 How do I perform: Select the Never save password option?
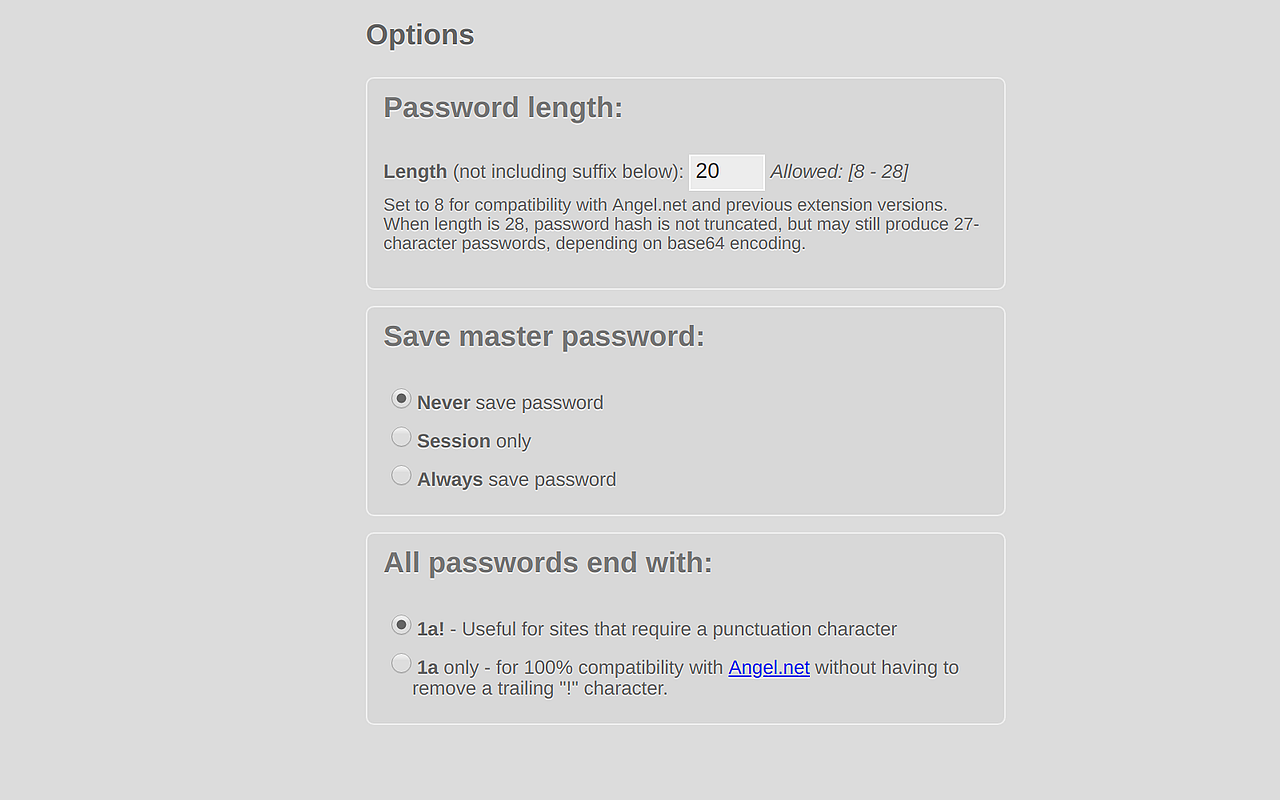401,398
